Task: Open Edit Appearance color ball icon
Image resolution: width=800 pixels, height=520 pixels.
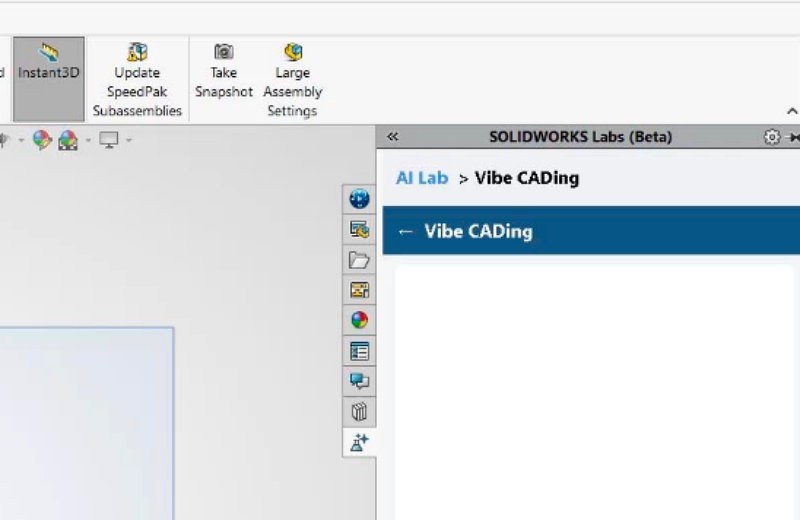Action: (41, 139)
